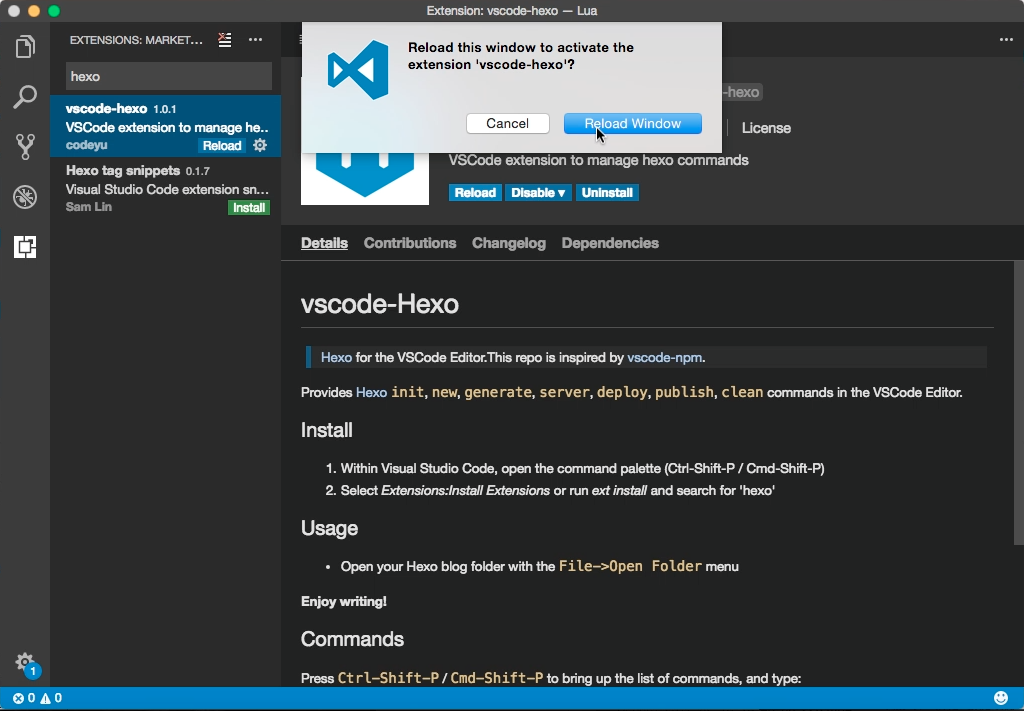Screen dimensions: 1024x711
Task: Switch to the Changelog tab
Action: tap(509, 243)
